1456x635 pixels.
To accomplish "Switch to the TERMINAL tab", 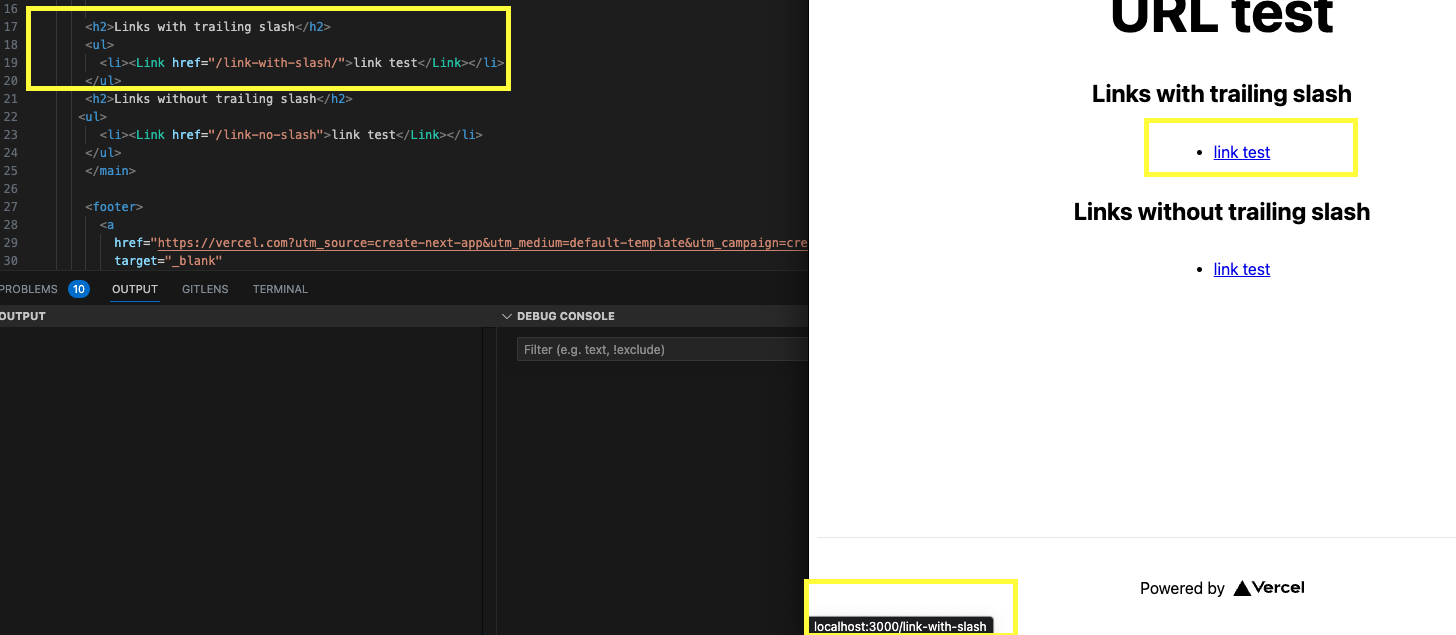I will point(279,289).
